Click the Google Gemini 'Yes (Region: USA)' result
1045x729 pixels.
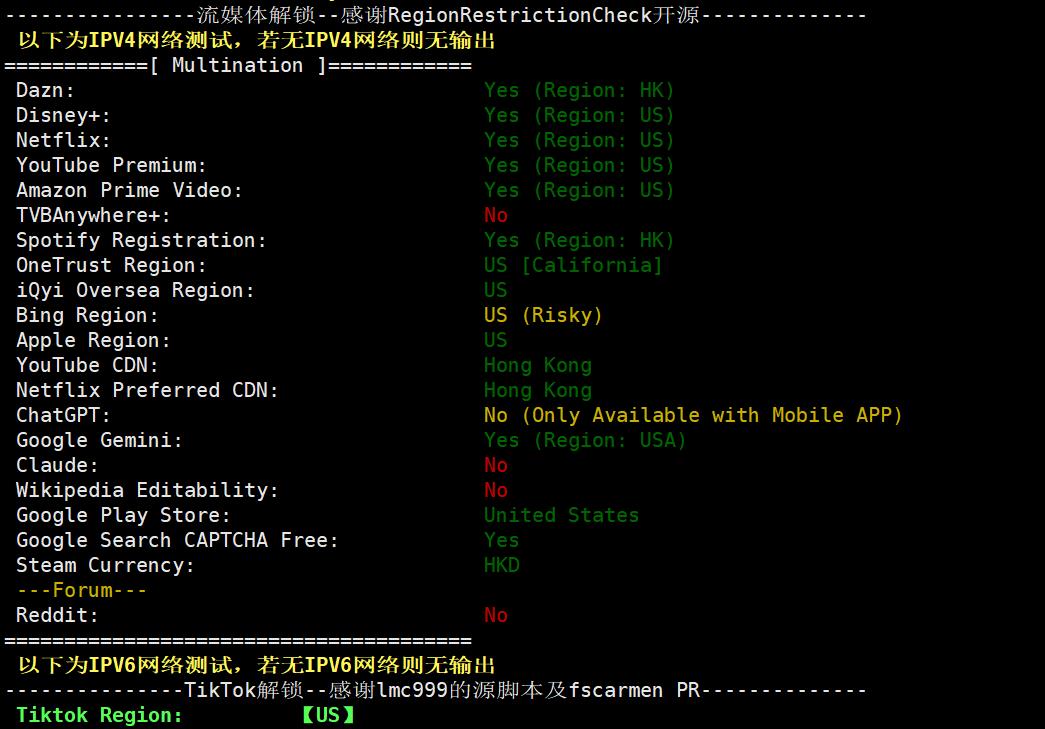[585, 441]
